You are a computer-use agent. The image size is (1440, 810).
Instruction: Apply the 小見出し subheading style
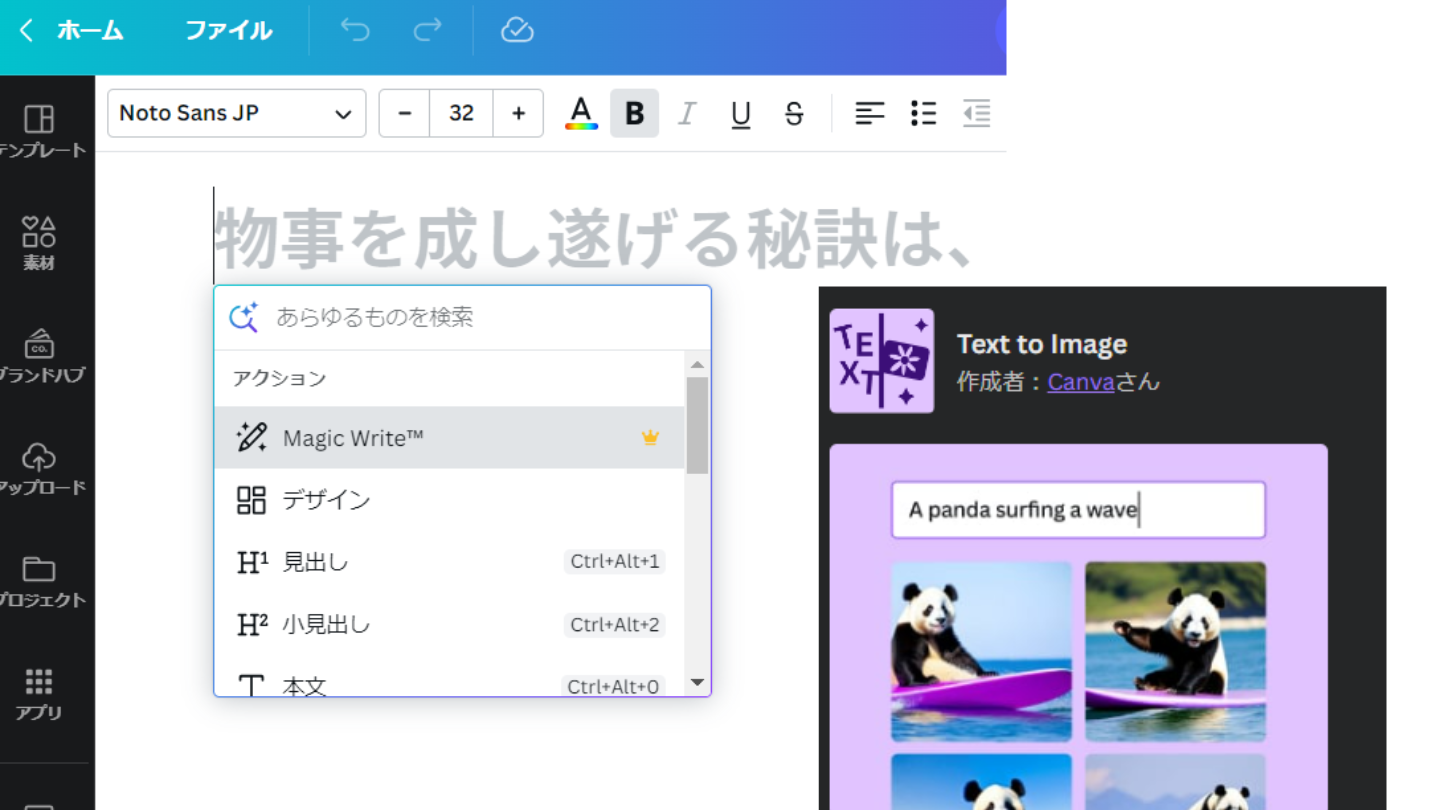449,624
